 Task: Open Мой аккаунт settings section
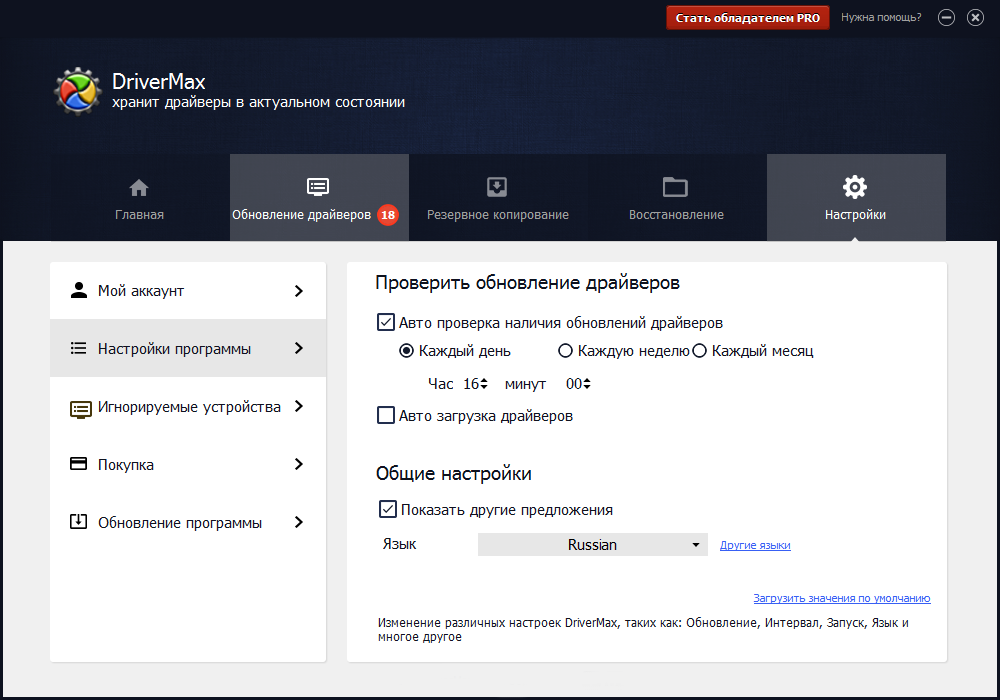pyautogui.click(x=188, y=291)
